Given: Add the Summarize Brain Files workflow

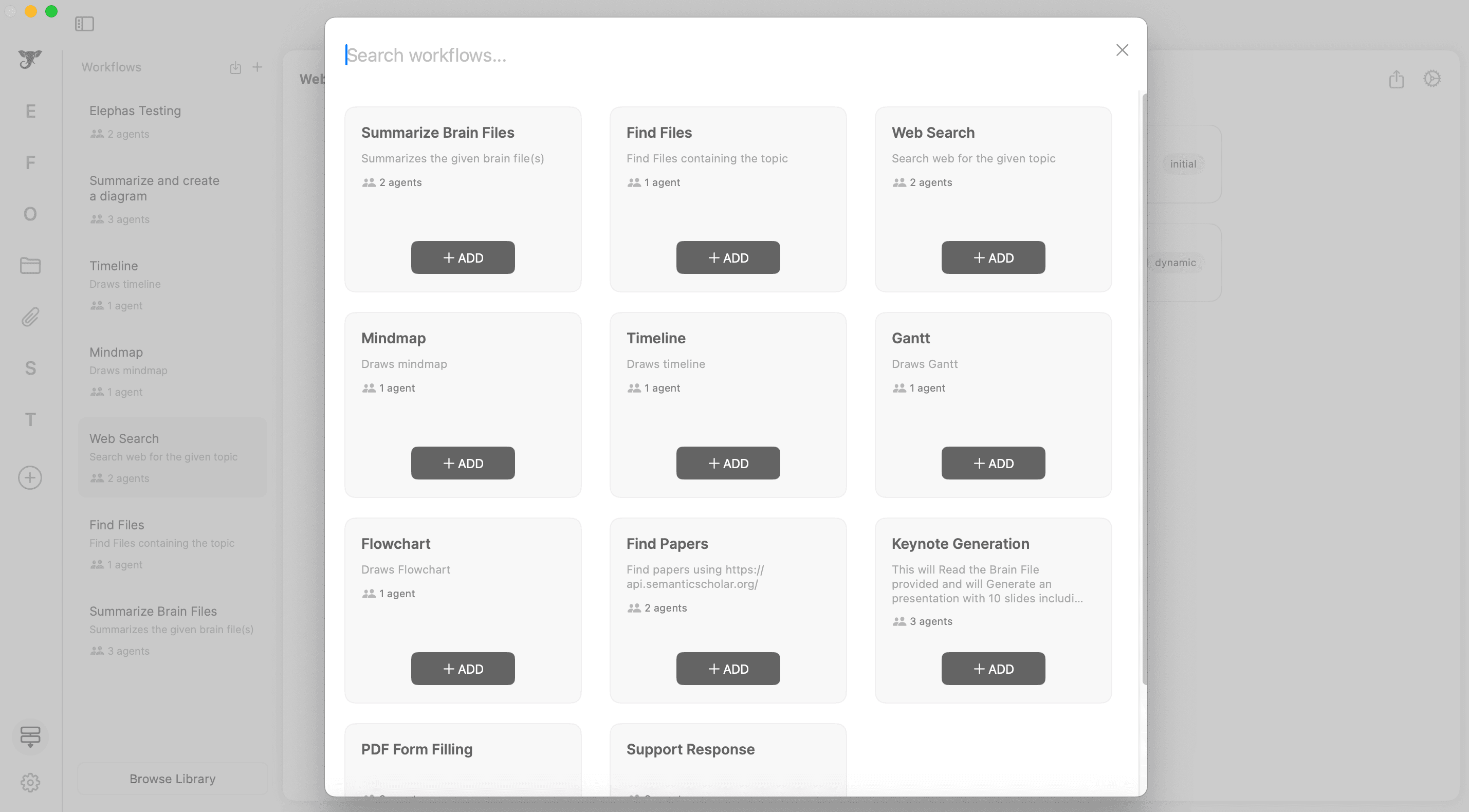Looking at the screenshot, I should tap(463, 257).
